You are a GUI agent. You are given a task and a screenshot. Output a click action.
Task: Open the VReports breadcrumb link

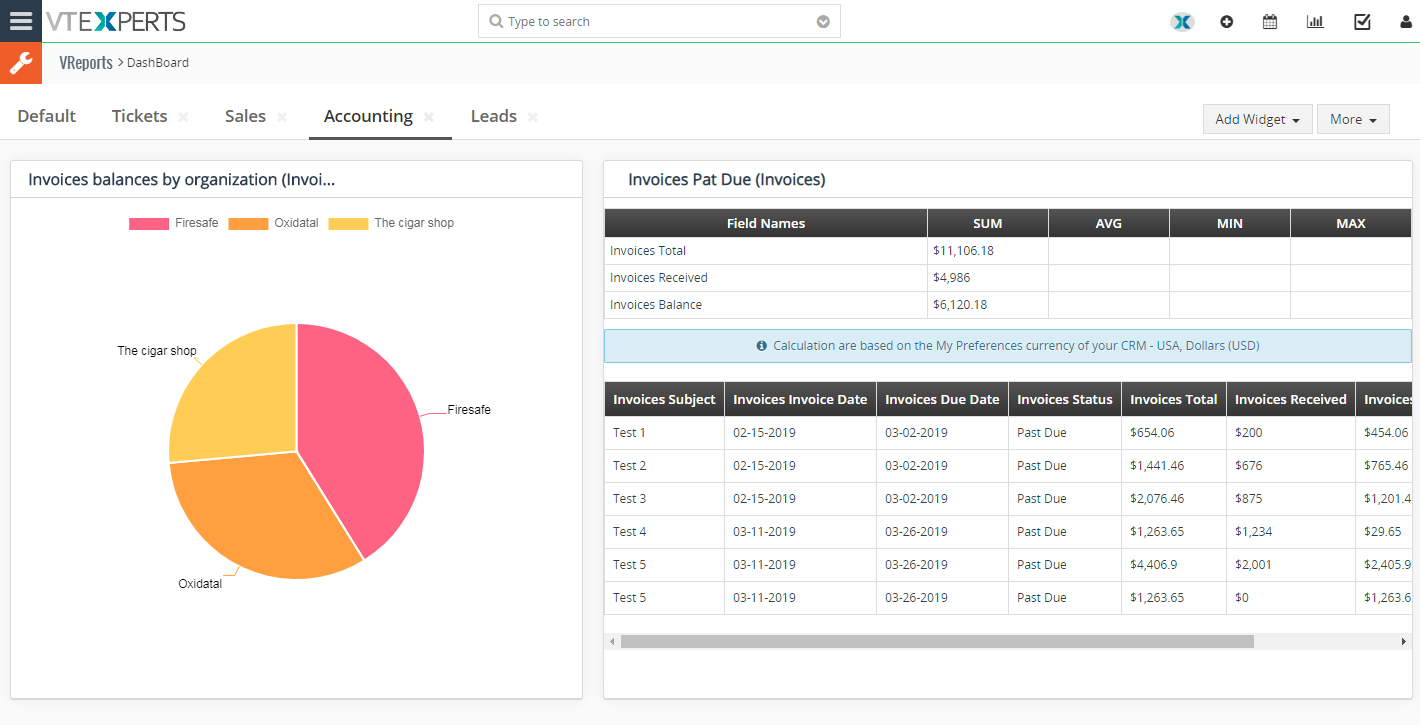pos(85,62)
